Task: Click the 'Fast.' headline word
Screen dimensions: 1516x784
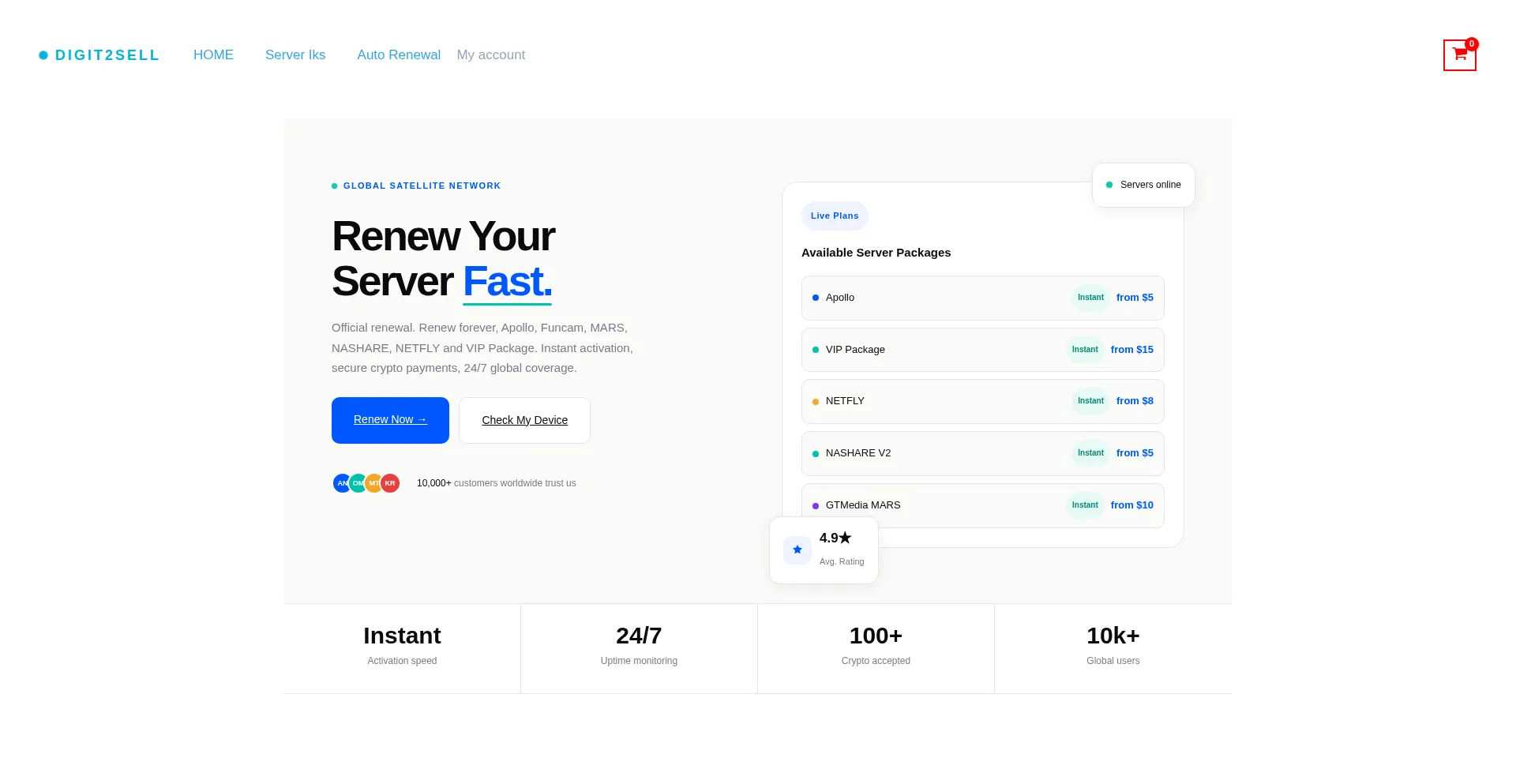Action: (507, 282)
